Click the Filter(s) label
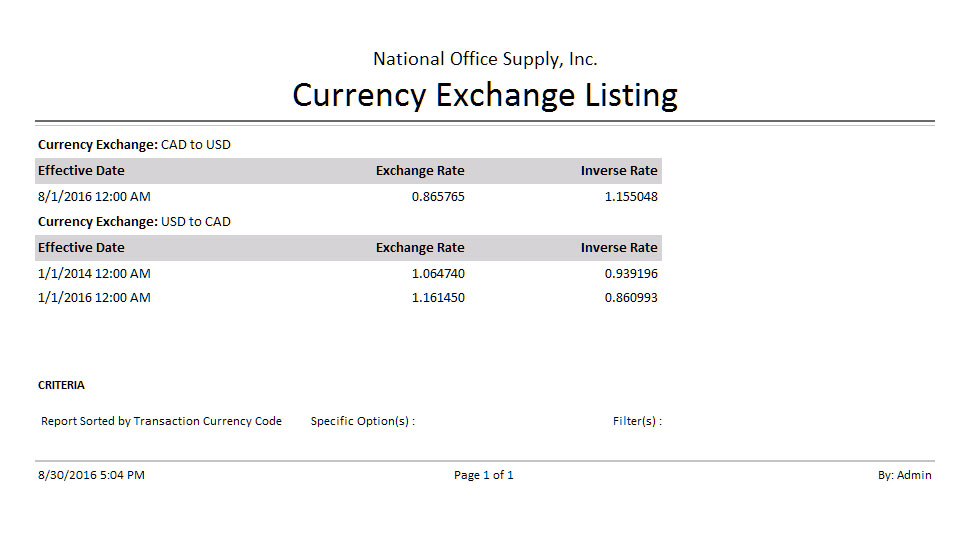This screenshot has width=975, height=546. coord(637,422)
